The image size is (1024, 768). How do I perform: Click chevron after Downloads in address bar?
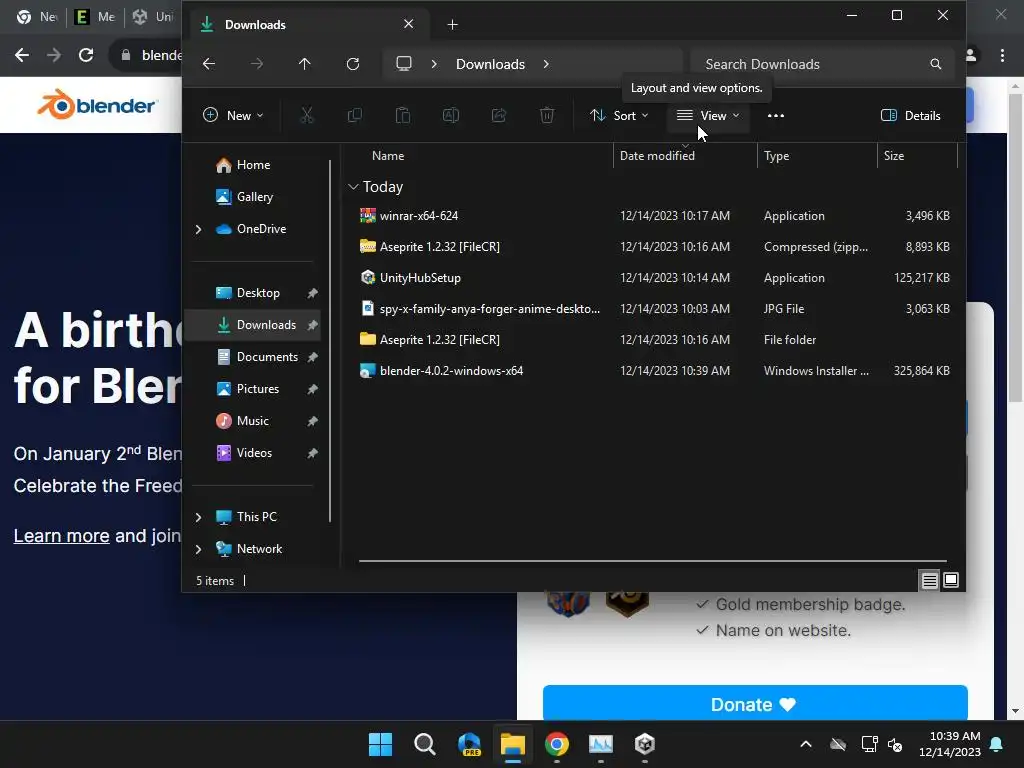546,64
